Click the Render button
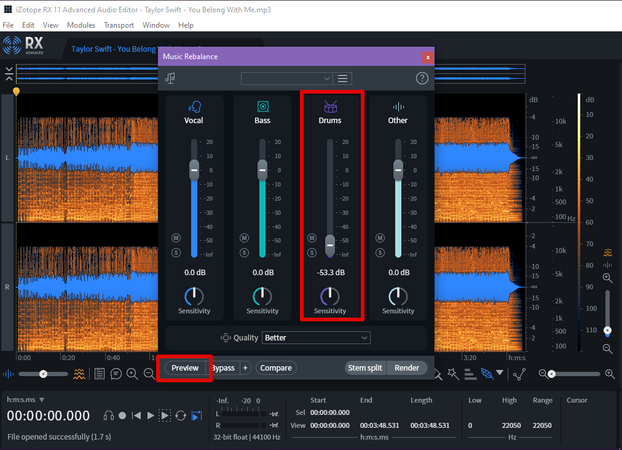This screenshot has width=622, height=450. click(407, 368)
